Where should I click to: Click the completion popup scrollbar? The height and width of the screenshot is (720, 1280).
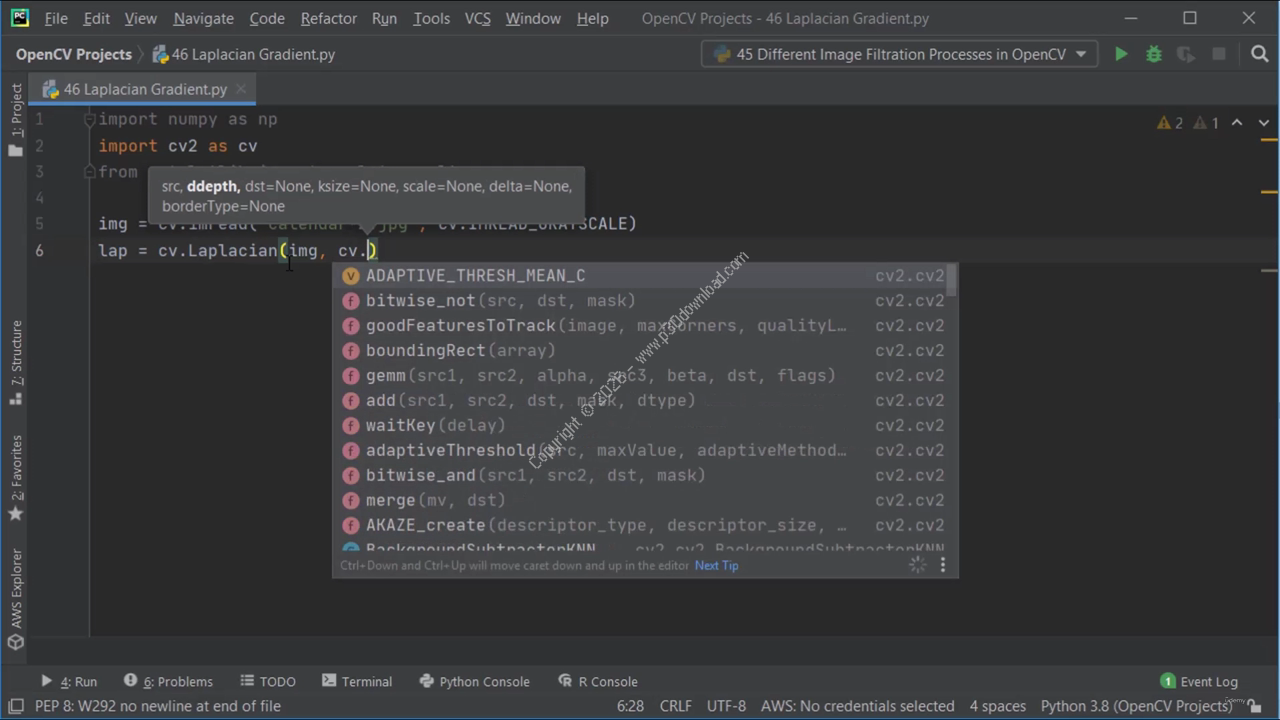pyautogui.click(x=953, y=280)
